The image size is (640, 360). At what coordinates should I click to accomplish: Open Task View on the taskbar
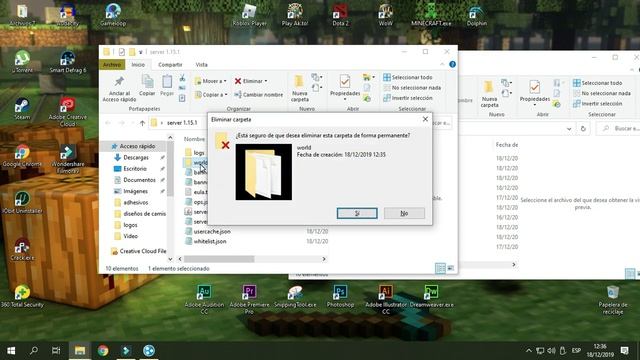pos(56,351)
